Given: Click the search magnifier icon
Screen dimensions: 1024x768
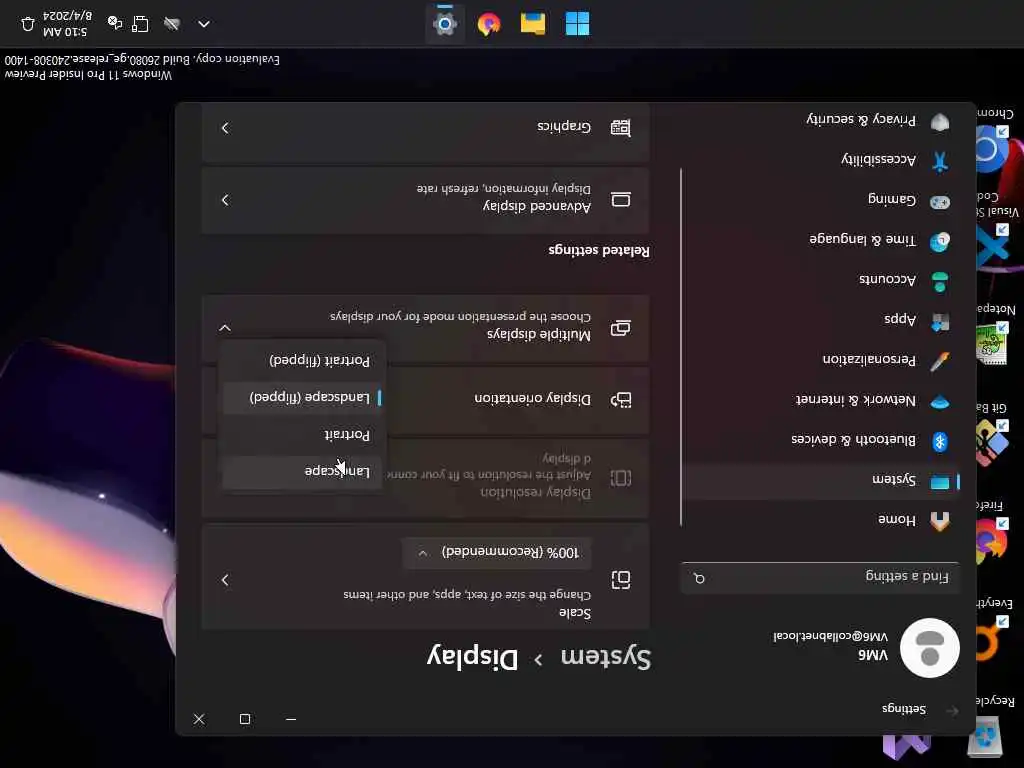Looking at the screenshot, I should click(699, 578).
